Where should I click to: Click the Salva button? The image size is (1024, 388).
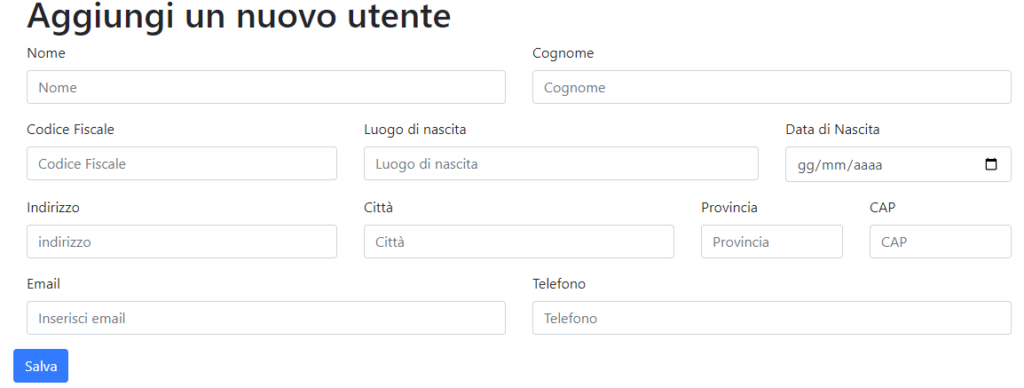click(40, 366)
